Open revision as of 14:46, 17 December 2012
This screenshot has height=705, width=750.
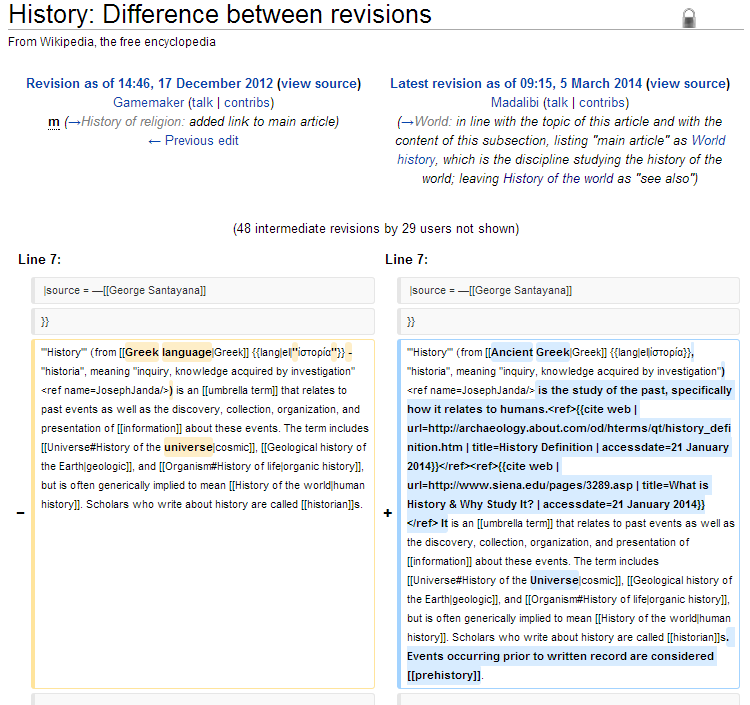pos(149,83)
